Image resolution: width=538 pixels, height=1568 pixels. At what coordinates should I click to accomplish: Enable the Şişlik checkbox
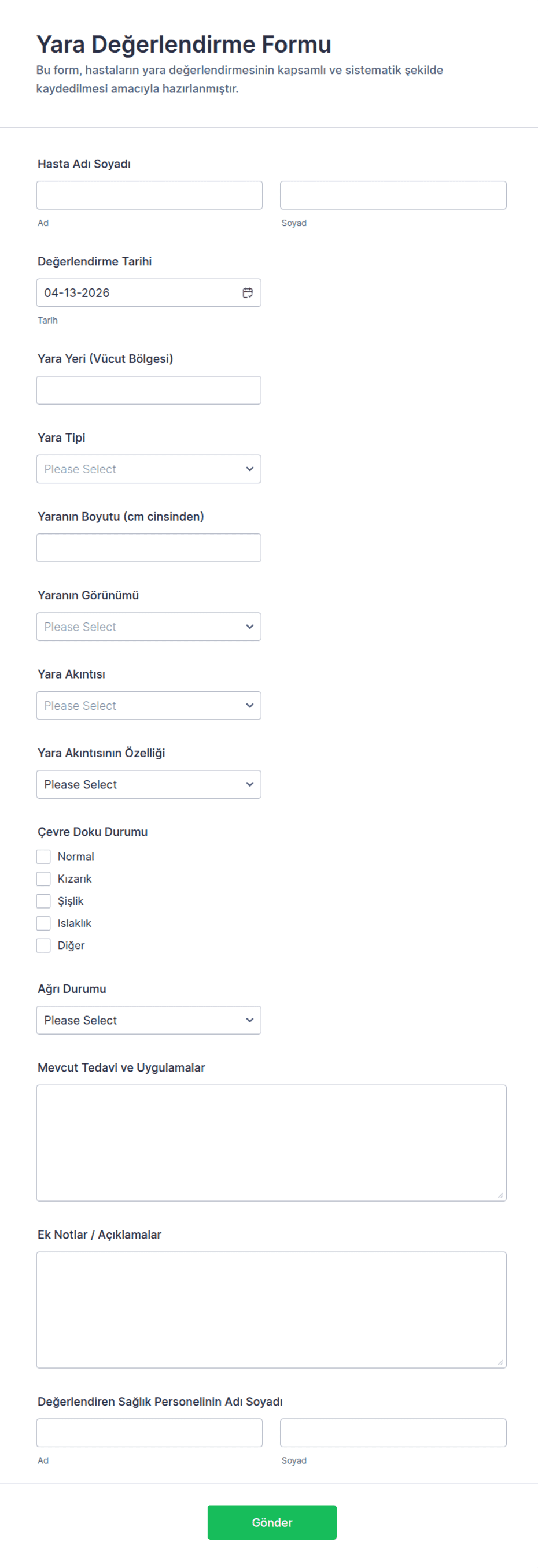[x=43, y=901]
